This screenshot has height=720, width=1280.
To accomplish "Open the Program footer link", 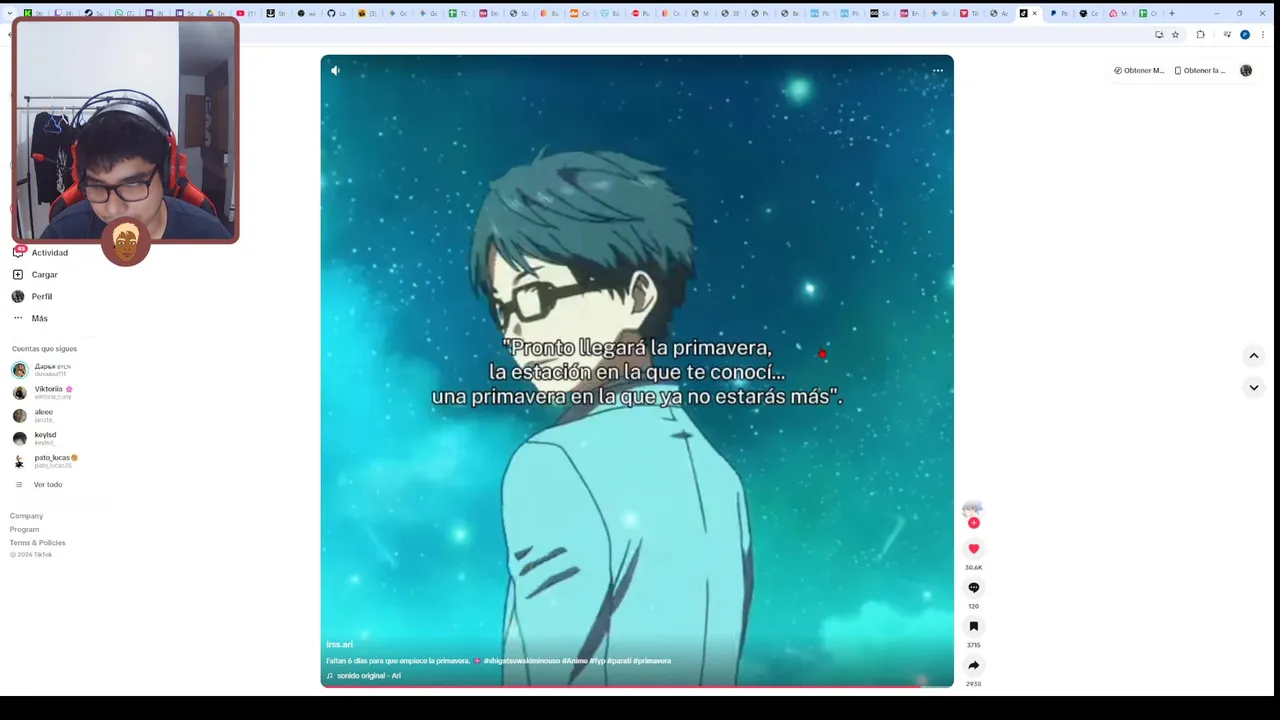I will (24, 529).
